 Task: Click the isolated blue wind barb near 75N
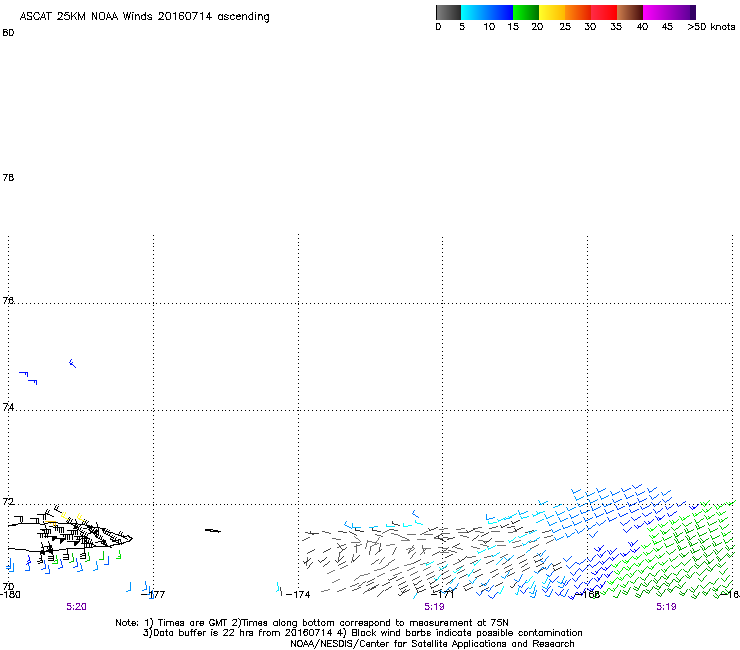coord(72,363)
